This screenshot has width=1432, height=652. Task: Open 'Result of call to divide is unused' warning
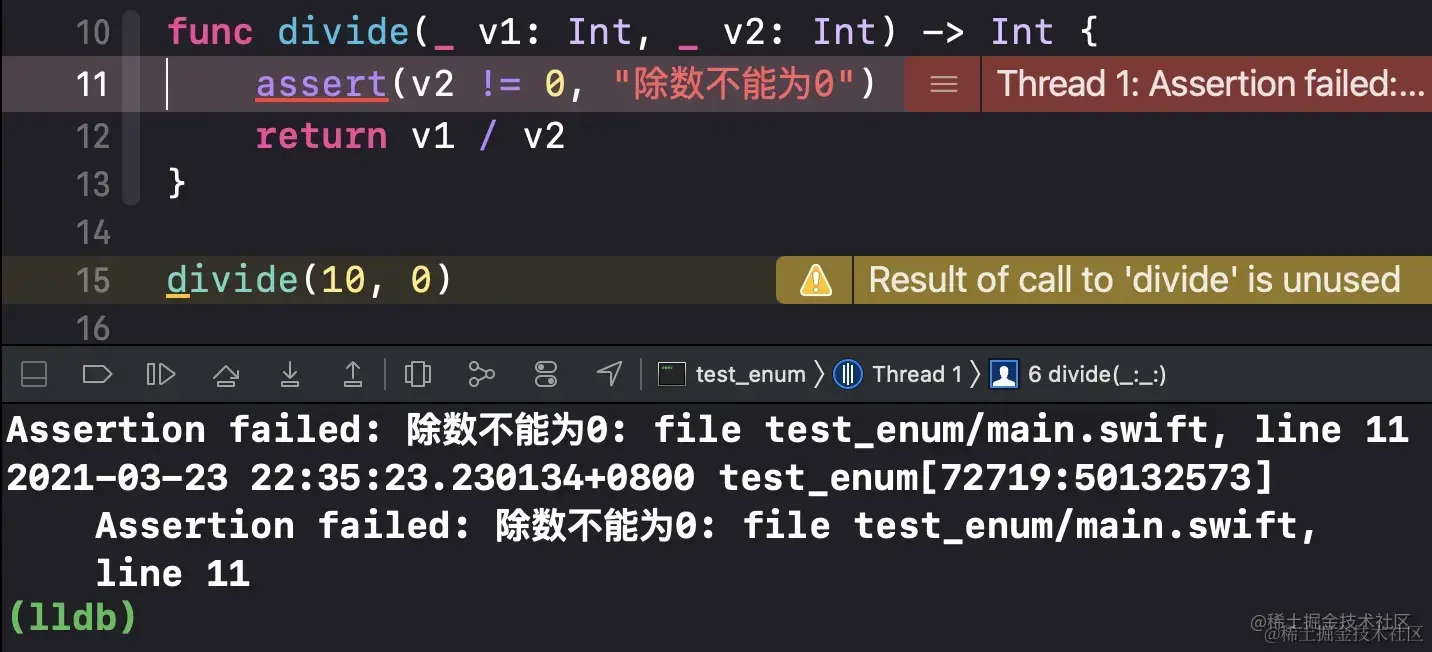1134,280
